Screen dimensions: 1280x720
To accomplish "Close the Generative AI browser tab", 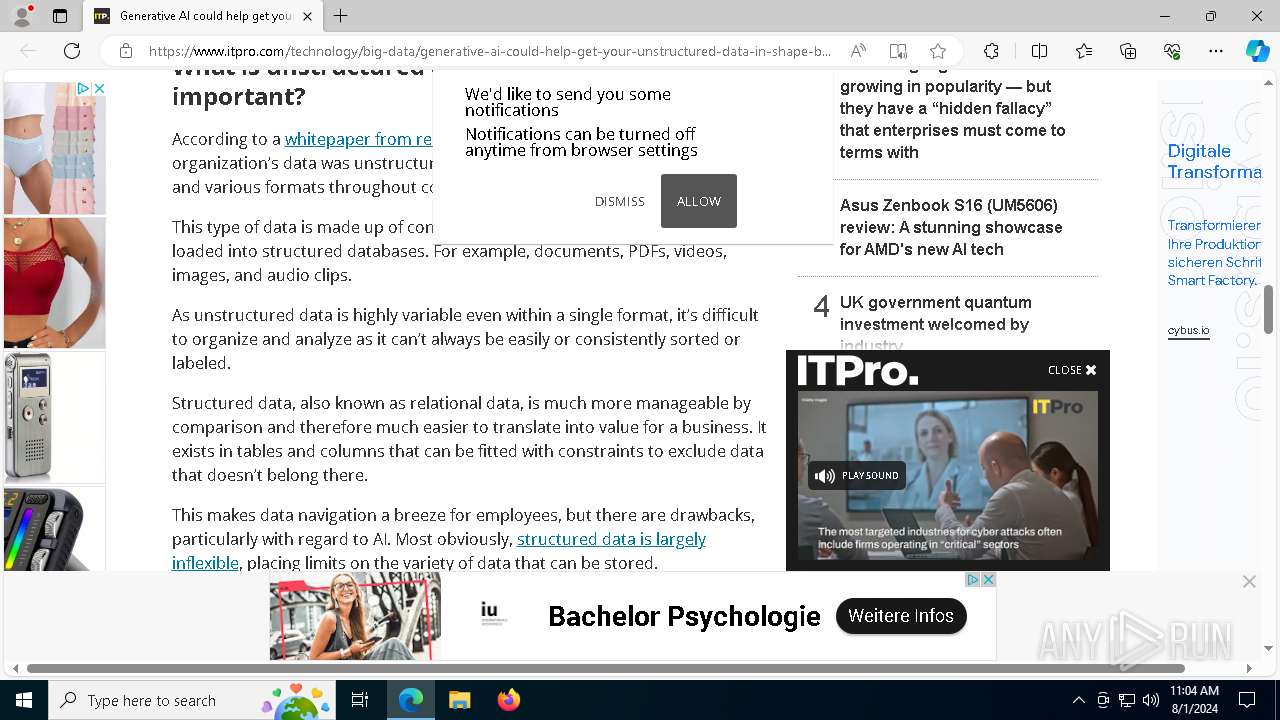I will point(307,16).
